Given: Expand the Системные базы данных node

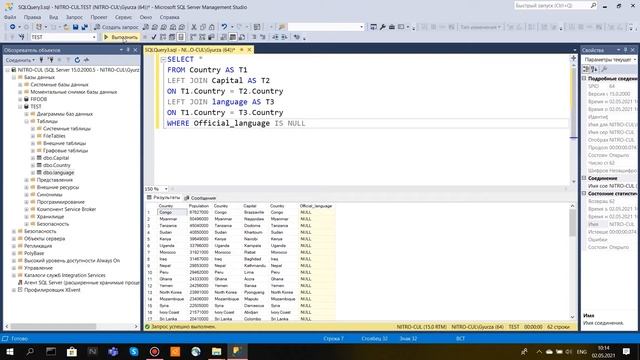Looking at the screenshot, I should point(20,84).
